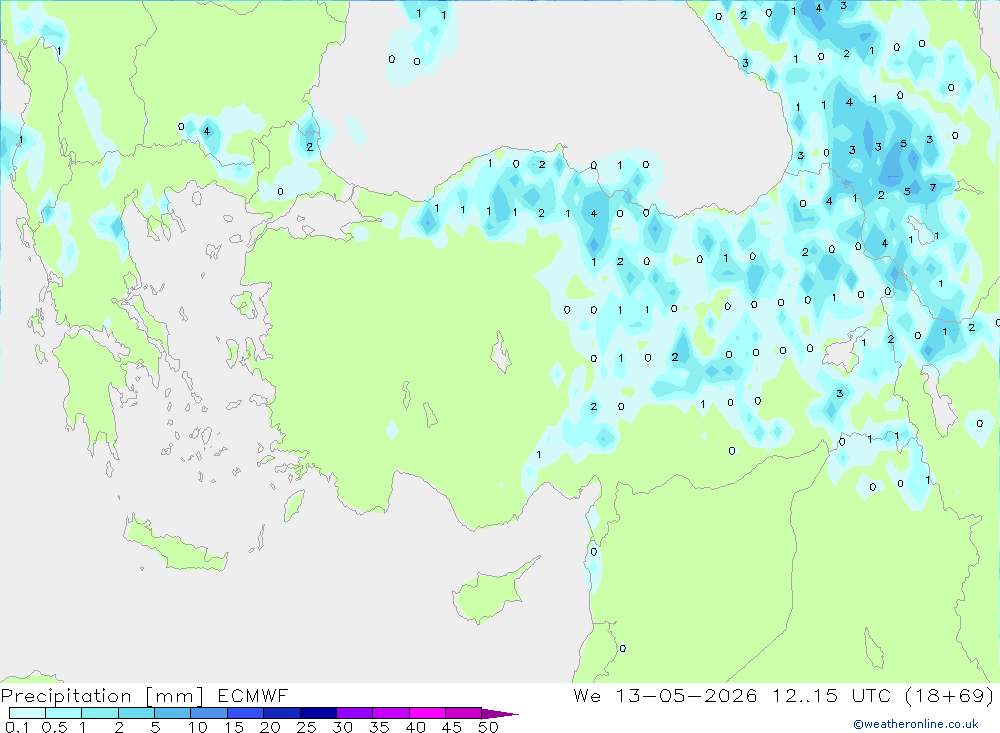
Task: Select the 45–50 mm legend color swatch
Action: pyautogui.click(x=463, y=713)
